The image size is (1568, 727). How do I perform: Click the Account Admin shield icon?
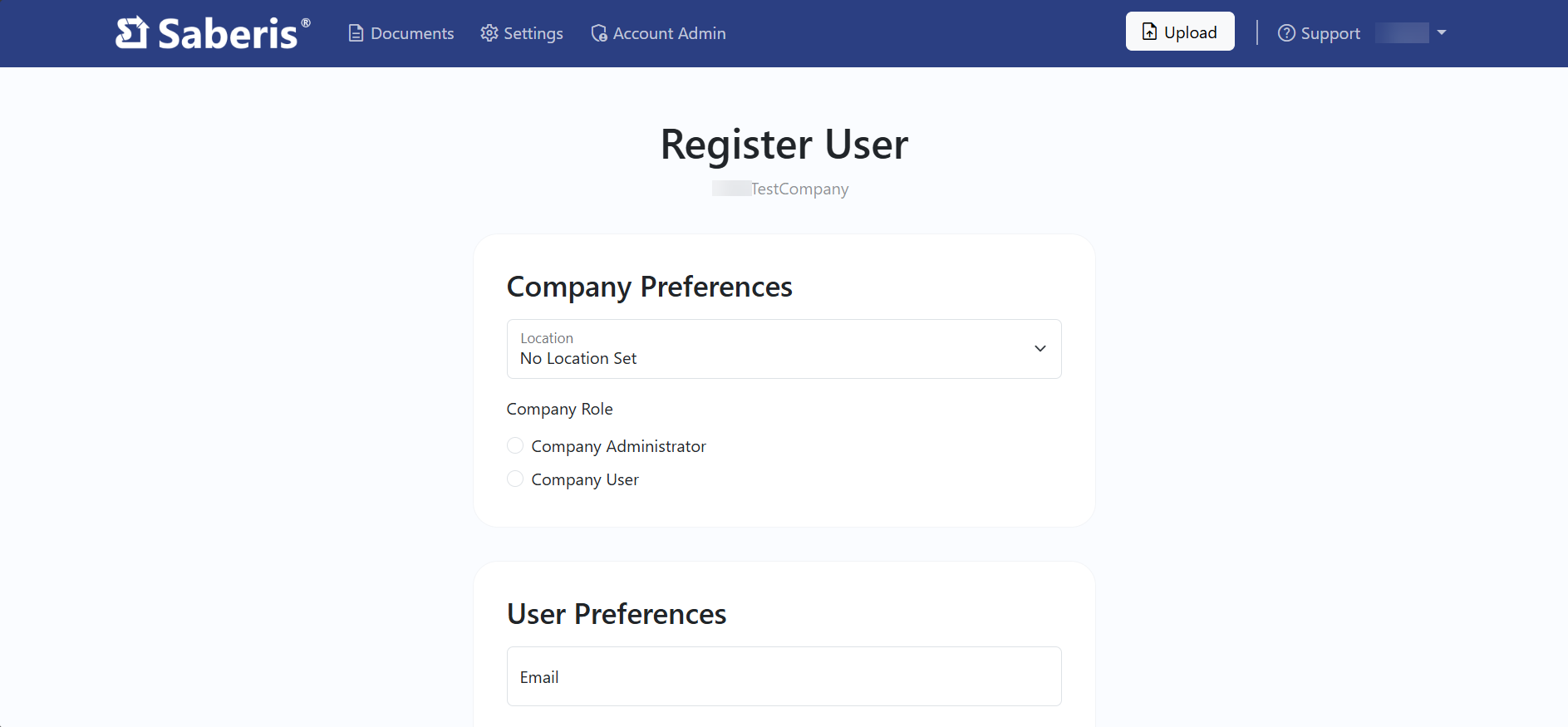pyautogui.click(x=598, y=33)
